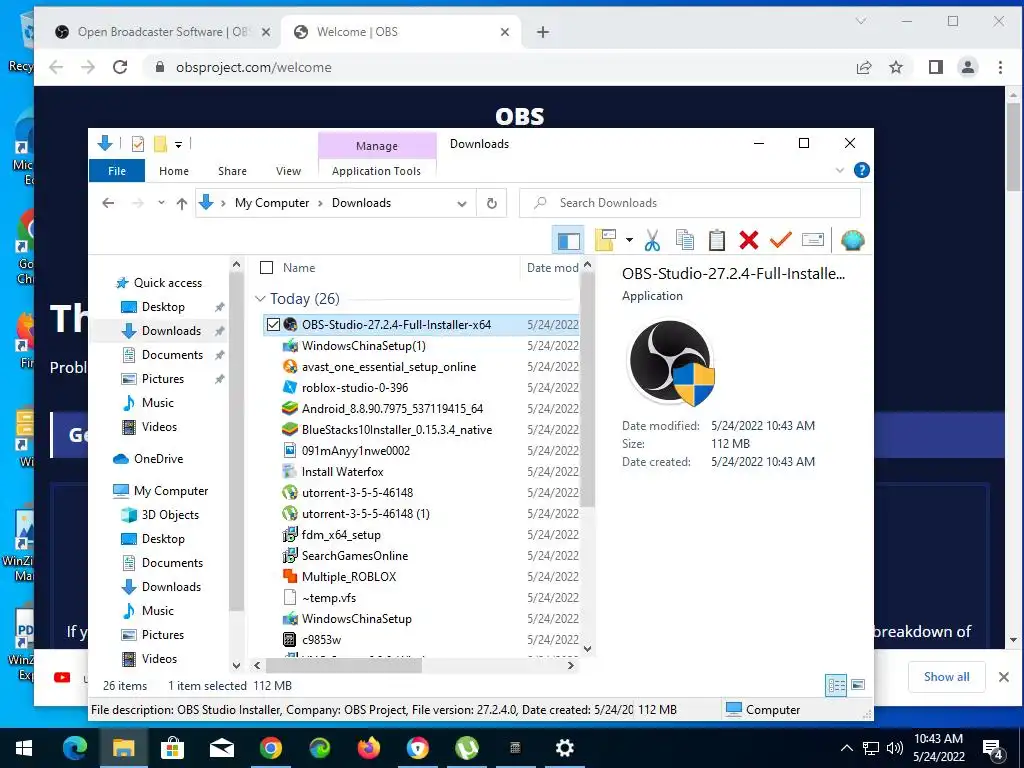Open Customize Quick Access Toolbar dropdown

(x=178, y=144)
